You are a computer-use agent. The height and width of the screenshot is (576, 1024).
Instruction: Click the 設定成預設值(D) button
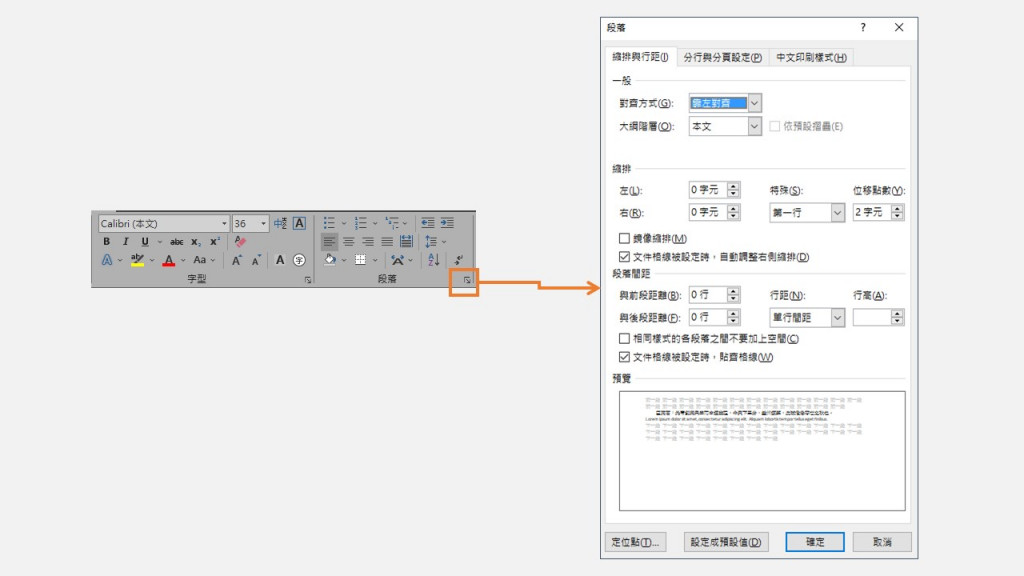(x=726, y=542)
